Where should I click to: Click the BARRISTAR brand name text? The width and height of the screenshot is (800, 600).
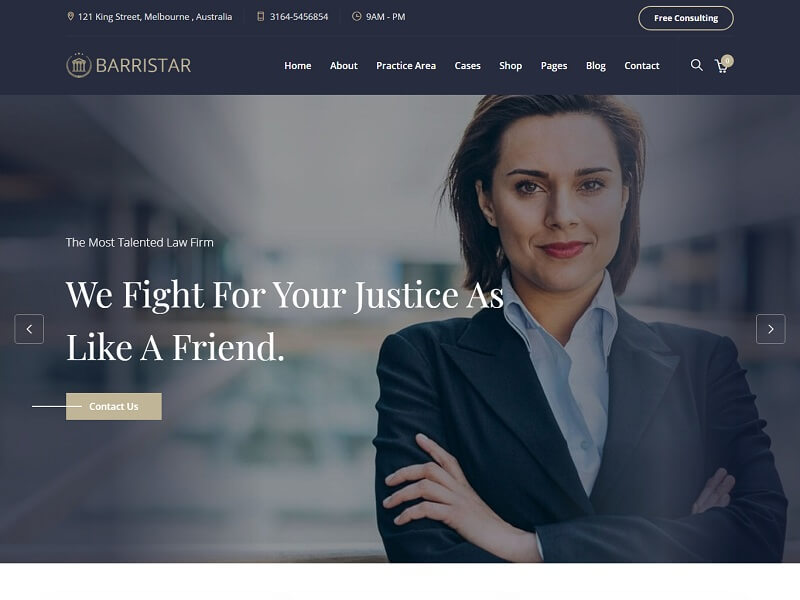click(x=143, y=65)
